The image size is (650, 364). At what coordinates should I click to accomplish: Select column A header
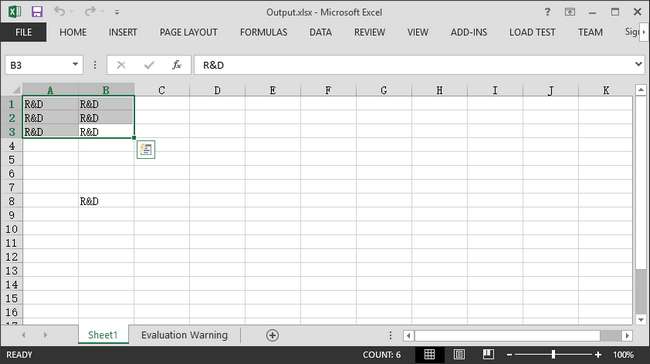click(50, 90)
